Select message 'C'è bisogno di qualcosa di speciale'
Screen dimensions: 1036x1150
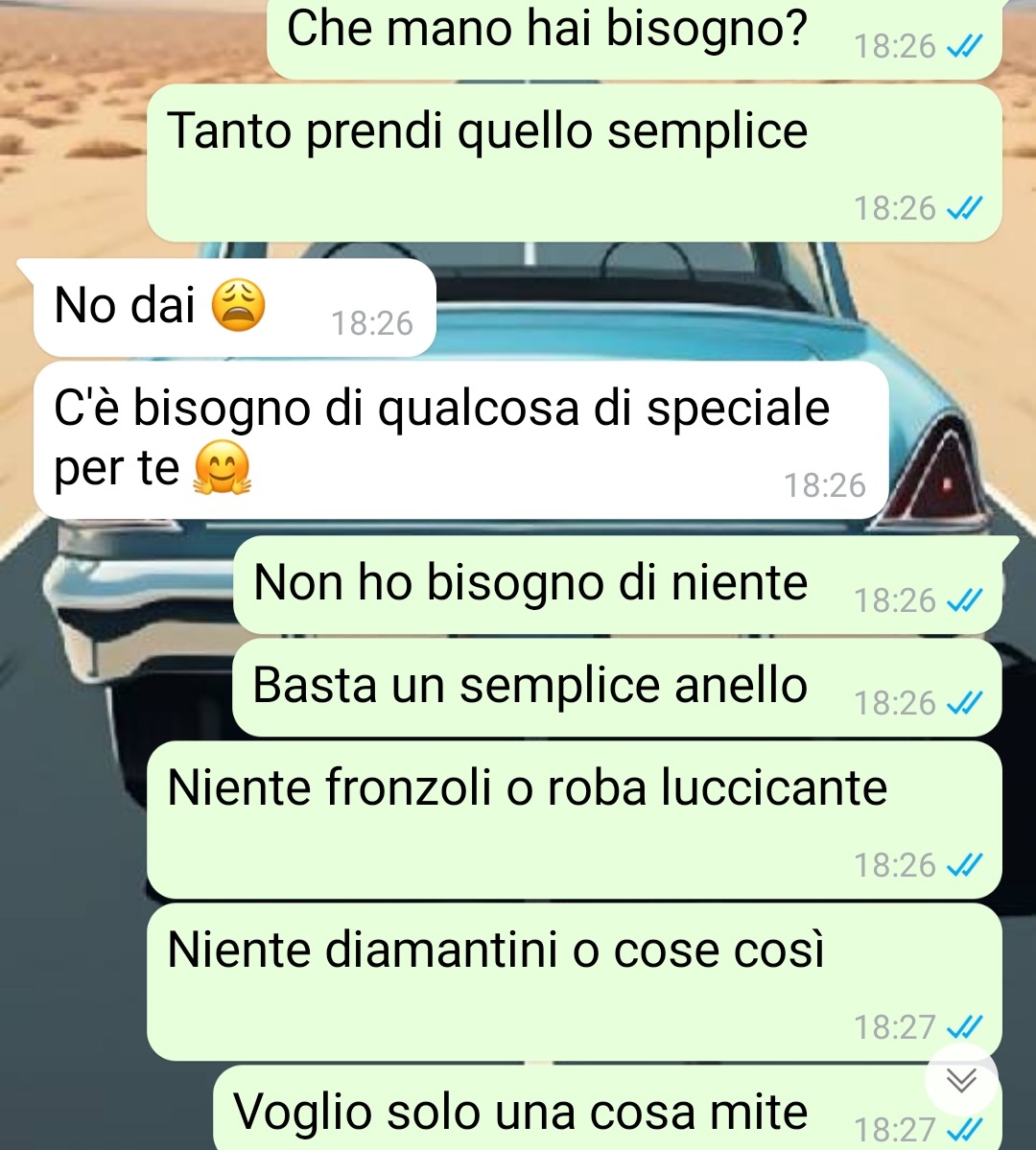[x=461, y=440]
